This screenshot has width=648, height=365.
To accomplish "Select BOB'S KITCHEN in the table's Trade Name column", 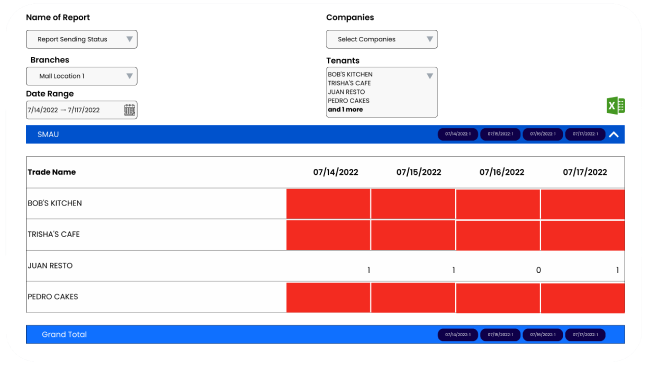I will 55,203.
